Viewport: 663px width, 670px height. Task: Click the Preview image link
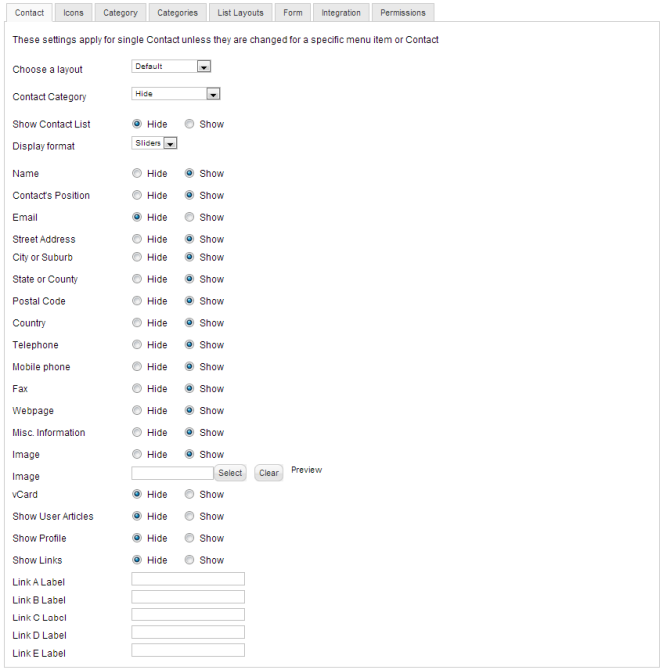306,470
